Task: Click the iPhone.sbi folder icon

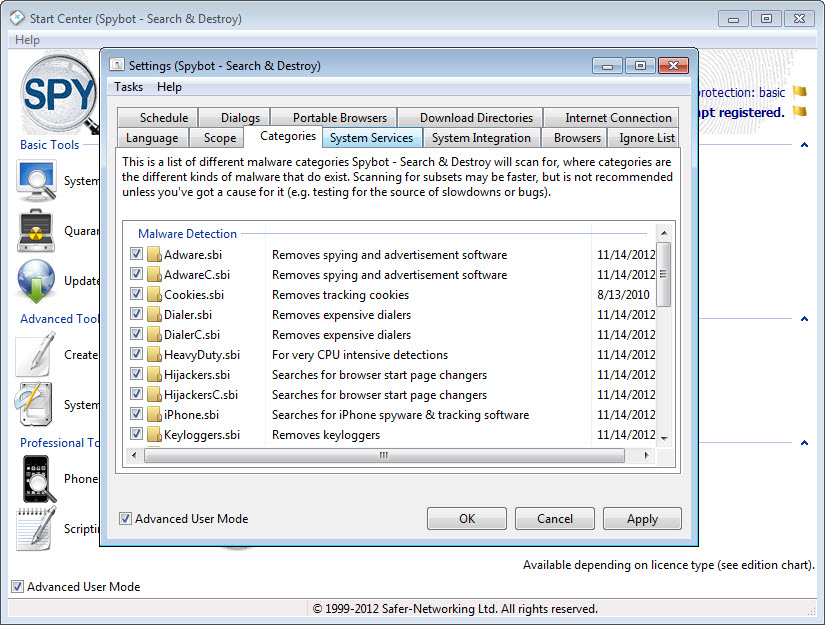Action: point(154,415)
